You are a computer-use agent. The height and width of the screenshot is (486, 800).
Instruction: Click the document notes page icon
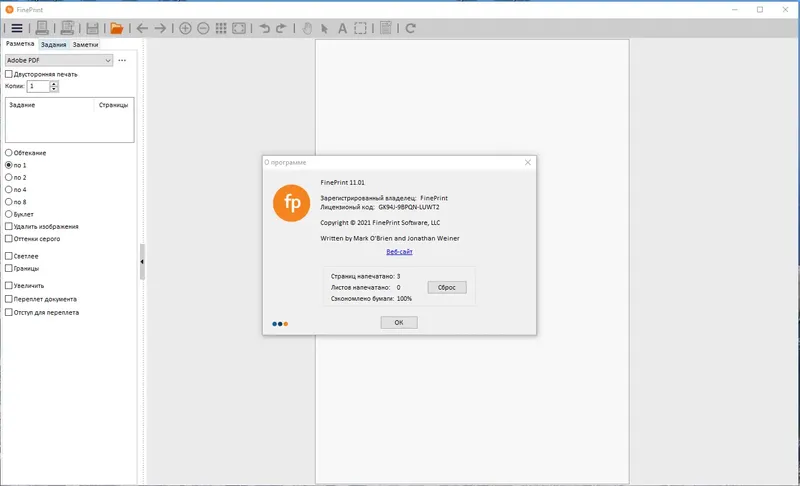click(386, 28)
